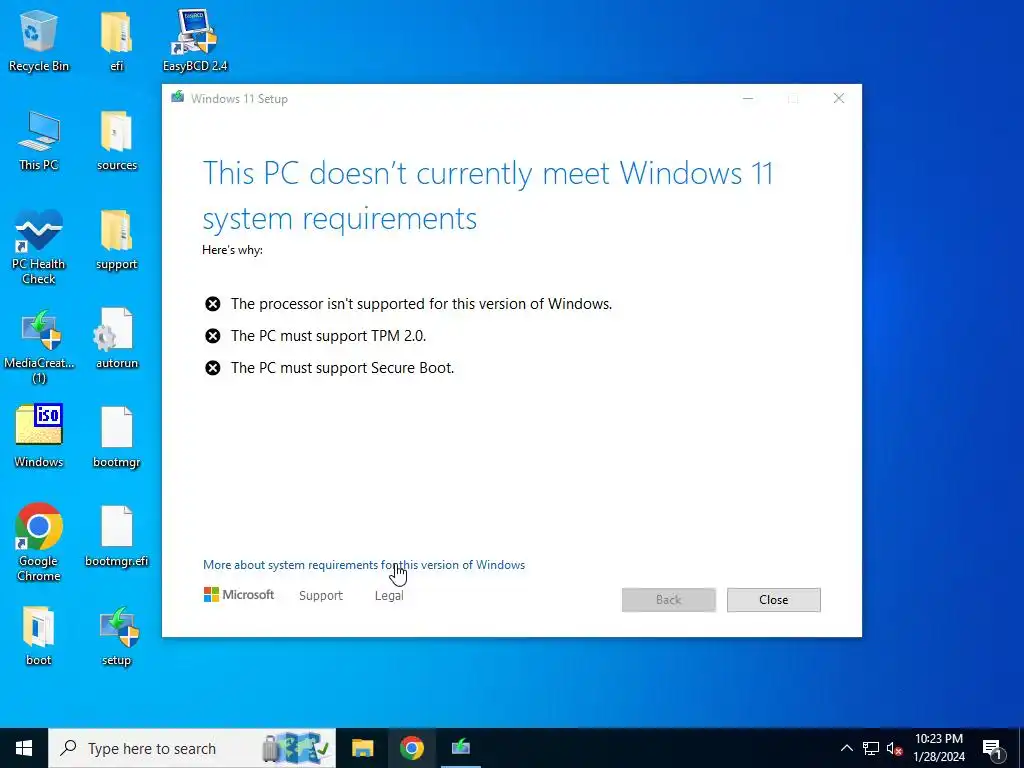Click the search highlights image in taskbar

296,748
